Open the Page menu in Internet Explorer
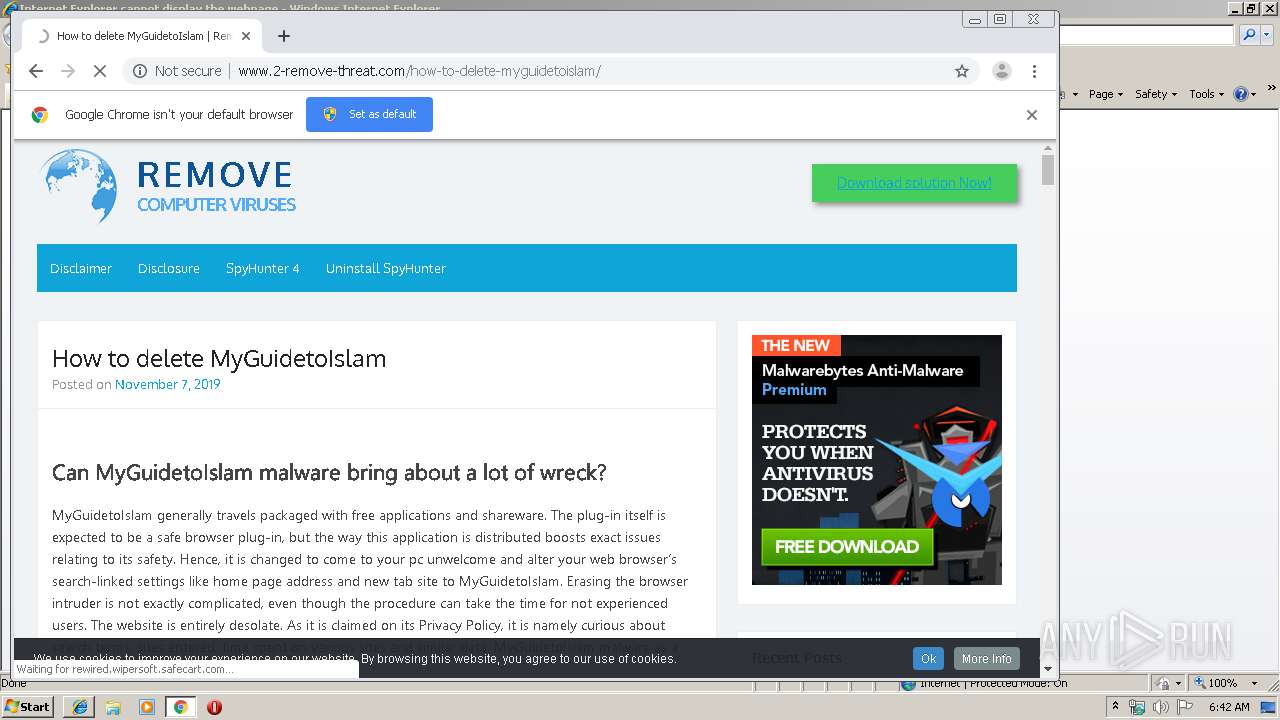The image size is (1280, 720). click(x=1105, y=94)
